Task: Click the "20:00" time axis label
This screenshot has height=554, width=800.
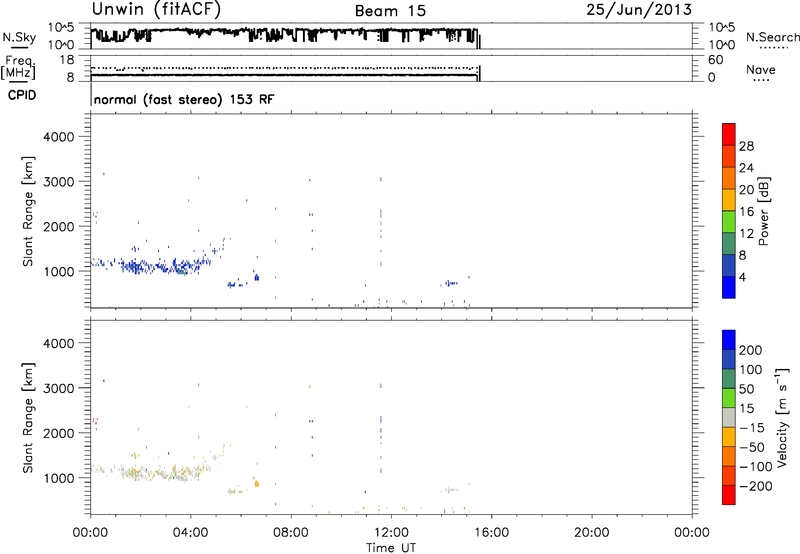Action: tap(592, 533)
